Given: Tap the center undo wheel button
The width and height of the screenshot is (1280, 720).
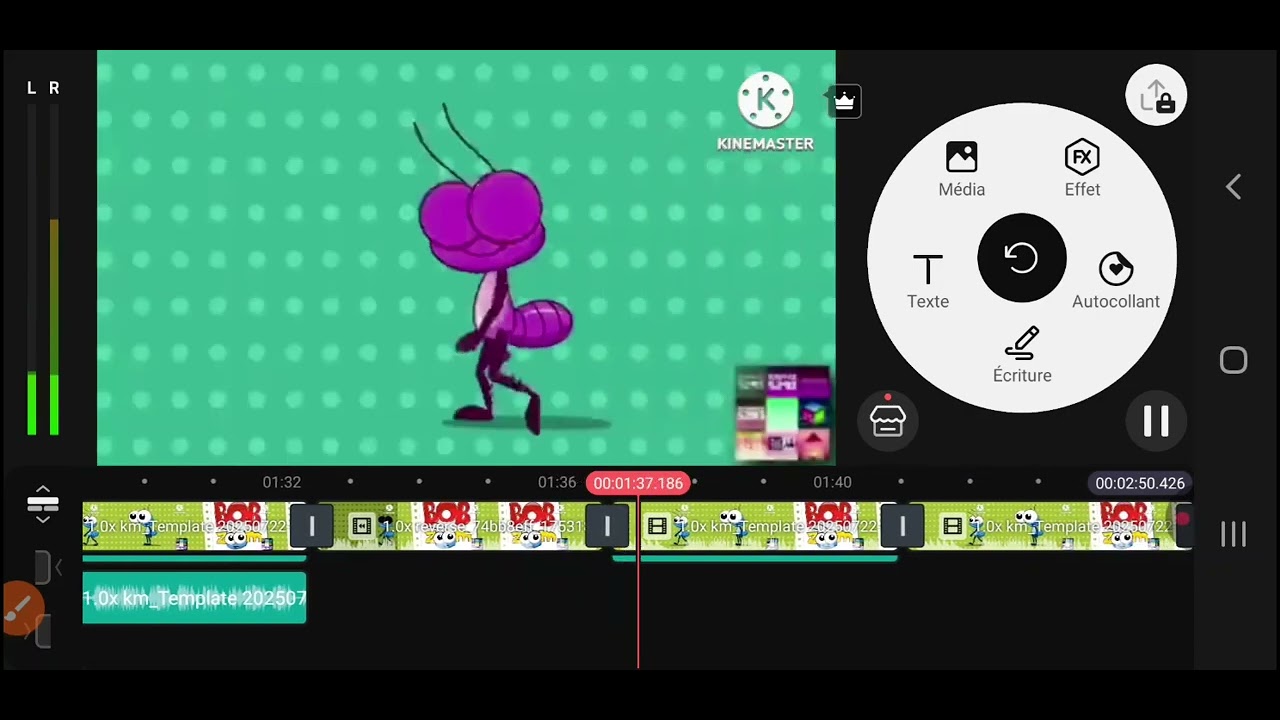Looking at the screenshot, I should [1022, 258].
